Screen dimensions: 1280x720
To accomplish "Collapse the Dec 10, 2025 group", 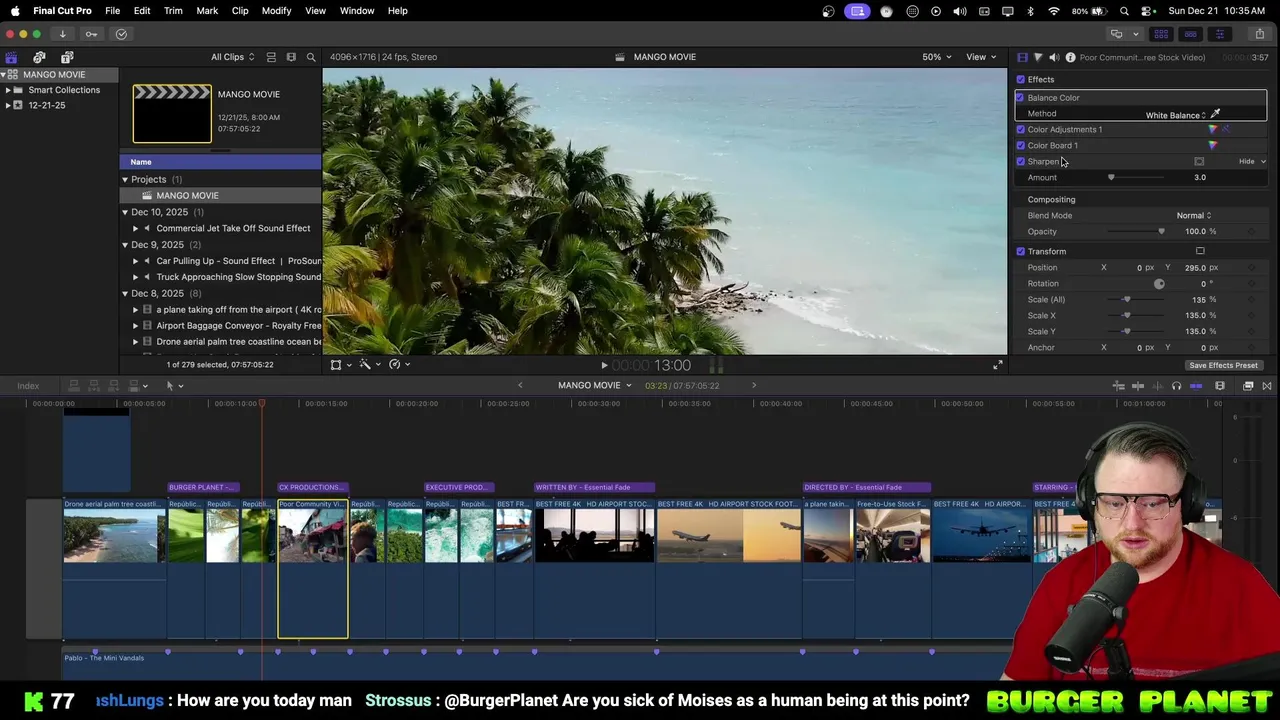I will pos(125,212).
